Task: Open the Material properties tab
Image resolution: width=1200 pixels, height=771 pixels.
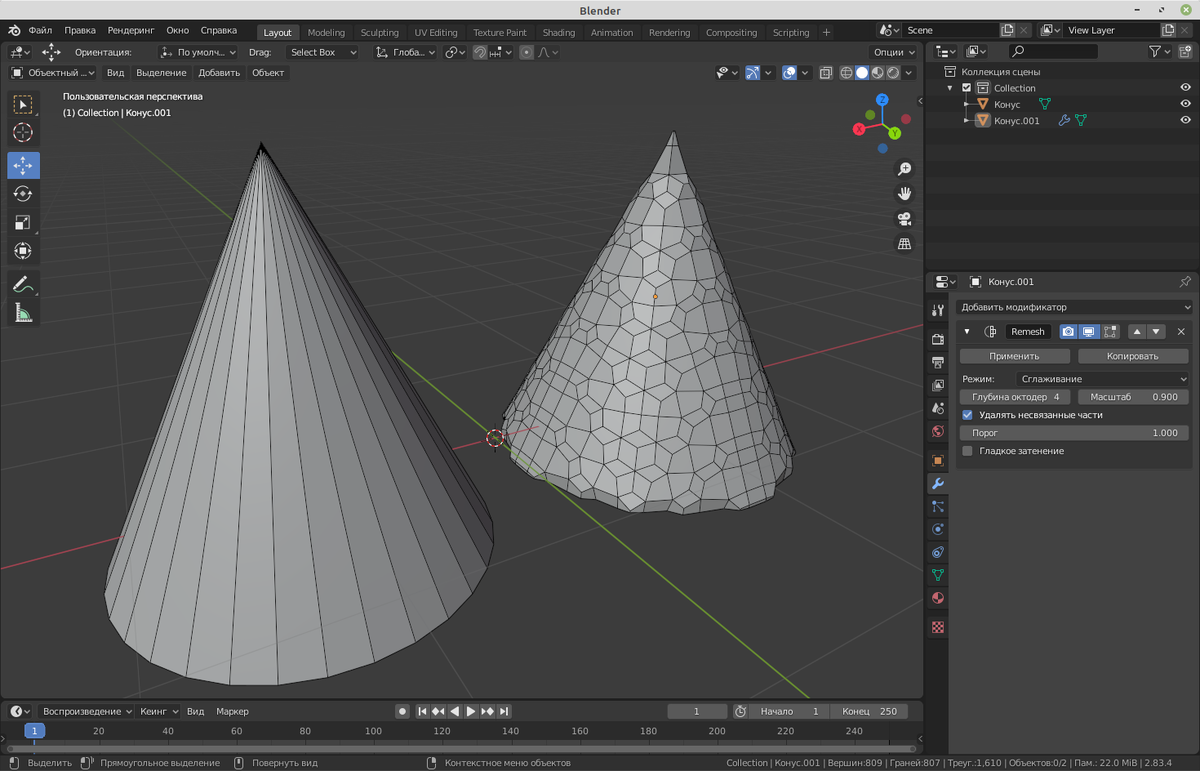Action: point(938,599)
